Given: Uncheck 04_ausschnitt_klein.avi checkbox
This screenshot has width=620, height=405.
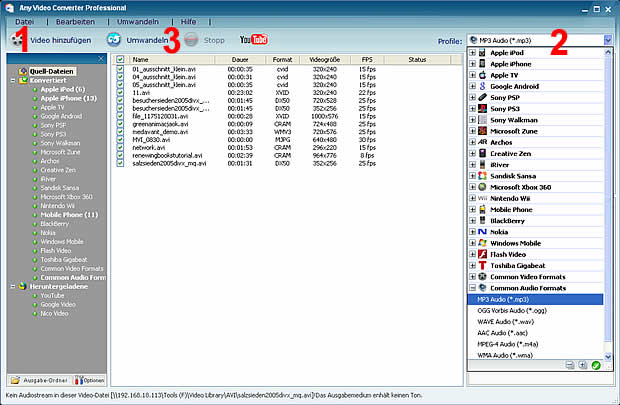Looking at the screenshot, I should click(x=120, y=77).
